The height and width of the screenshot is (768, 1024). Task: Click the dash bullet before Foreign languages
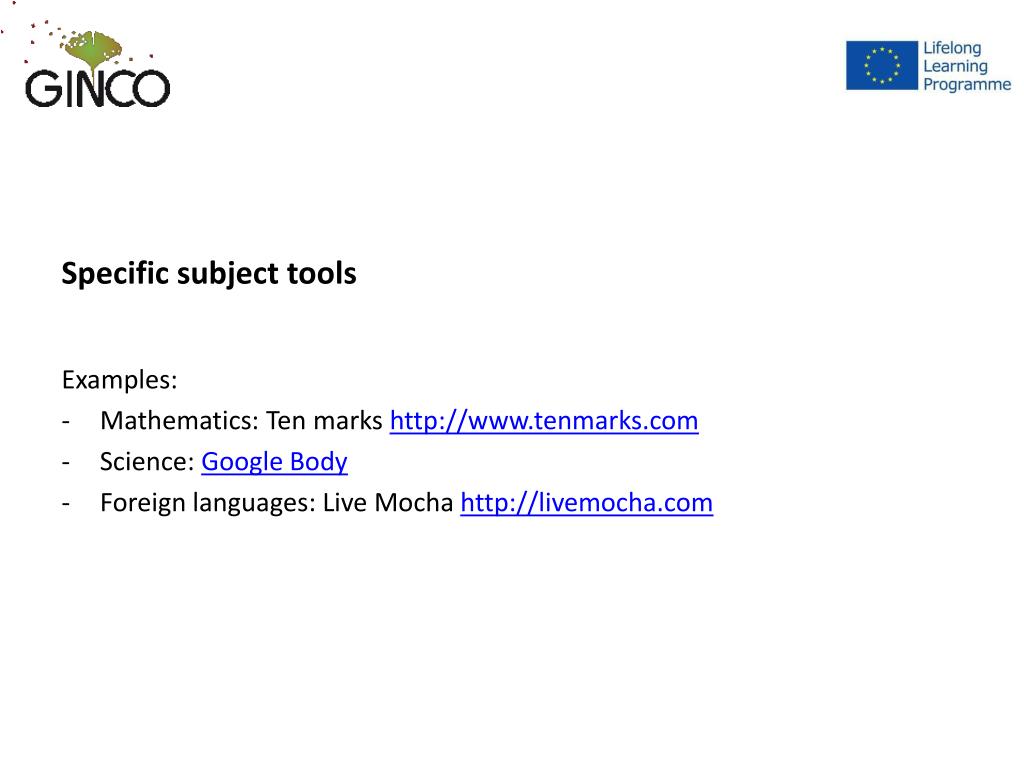[66, 503]
